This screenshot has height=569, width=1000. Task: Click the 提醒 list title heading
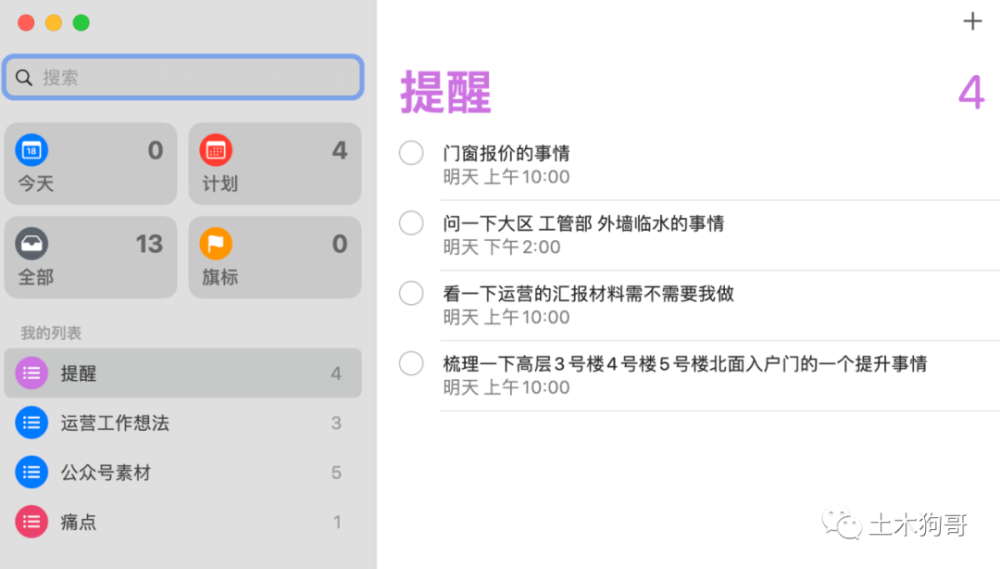pos(446,92)
